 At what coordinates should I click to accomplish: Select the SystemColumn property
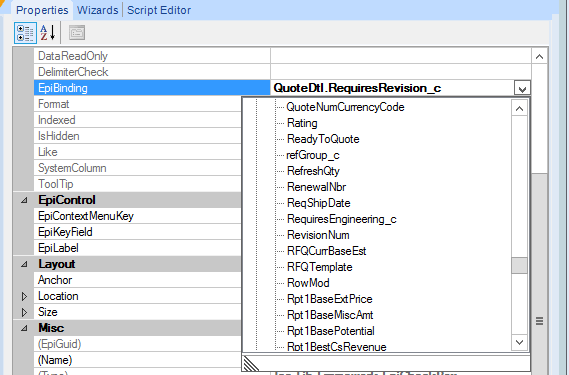(138, 168)
